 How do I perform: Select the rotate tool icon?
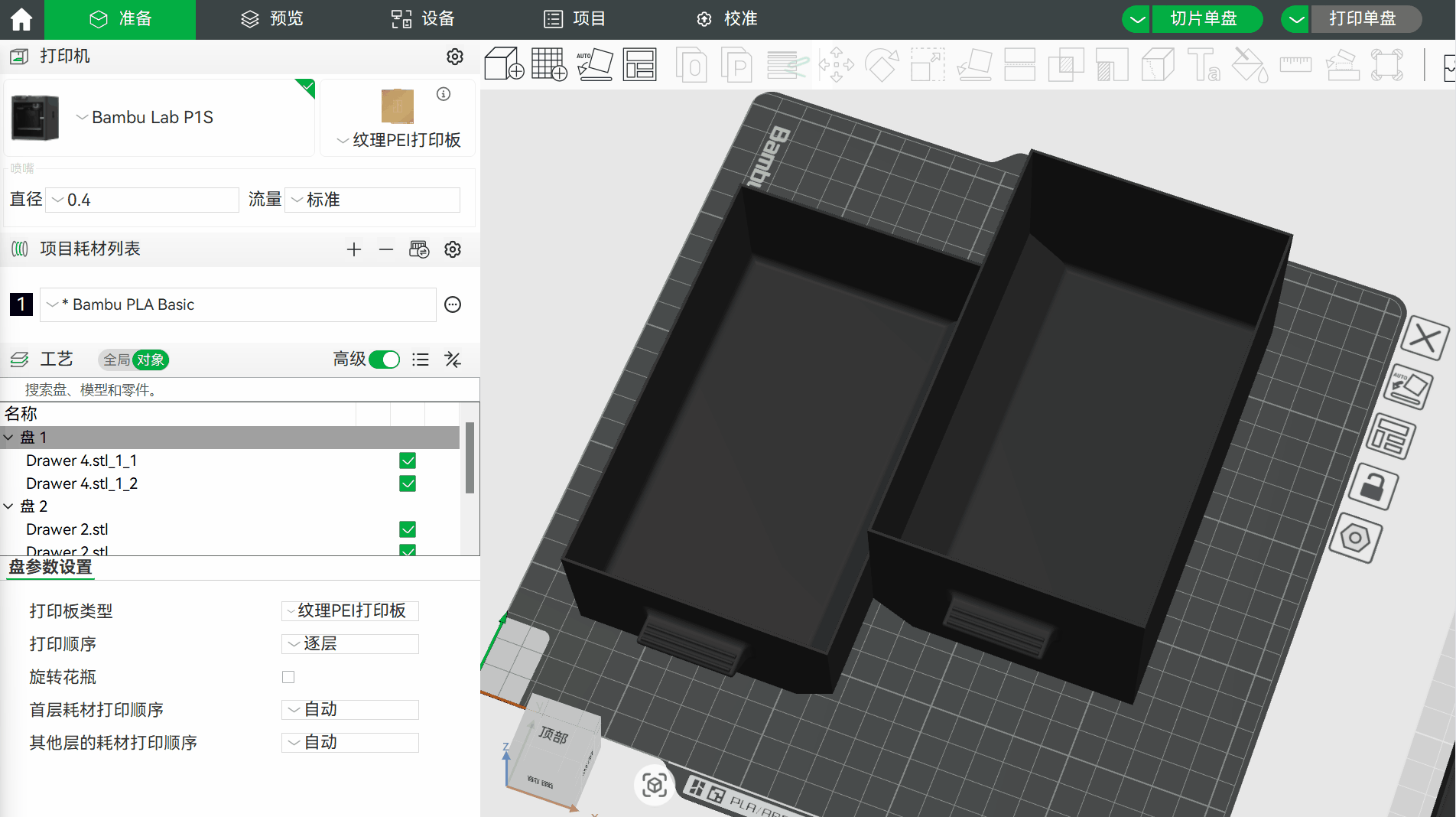(882, 65)
